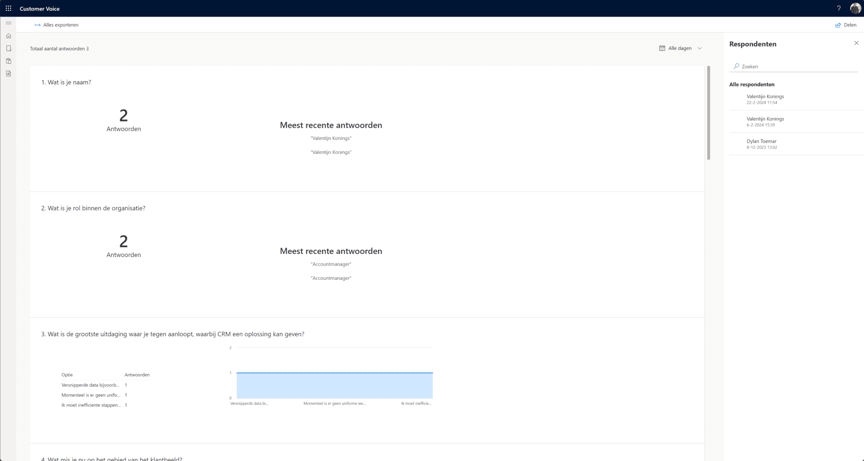Click 'Totaal aantal antwoorden 3' text
Viewport: 864px width, 461px height.
pyautogui.click(x=59, y=48)
